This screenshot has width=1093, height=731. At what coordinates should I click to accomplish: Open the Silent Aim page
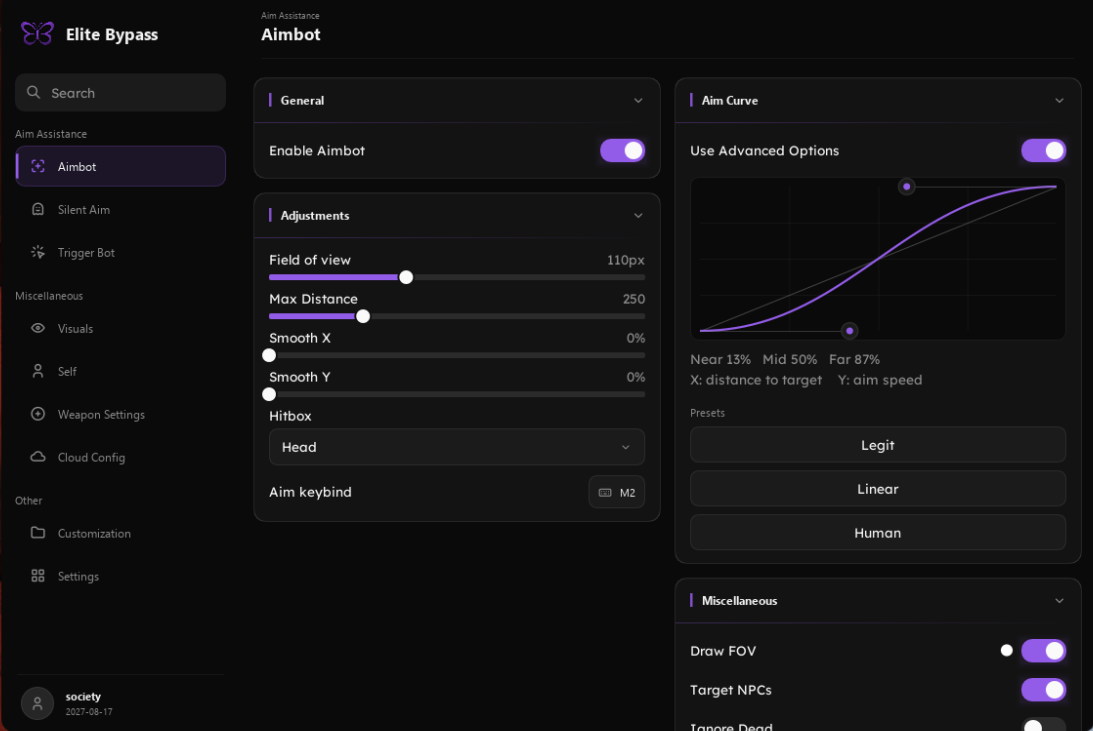pos(120,210)
